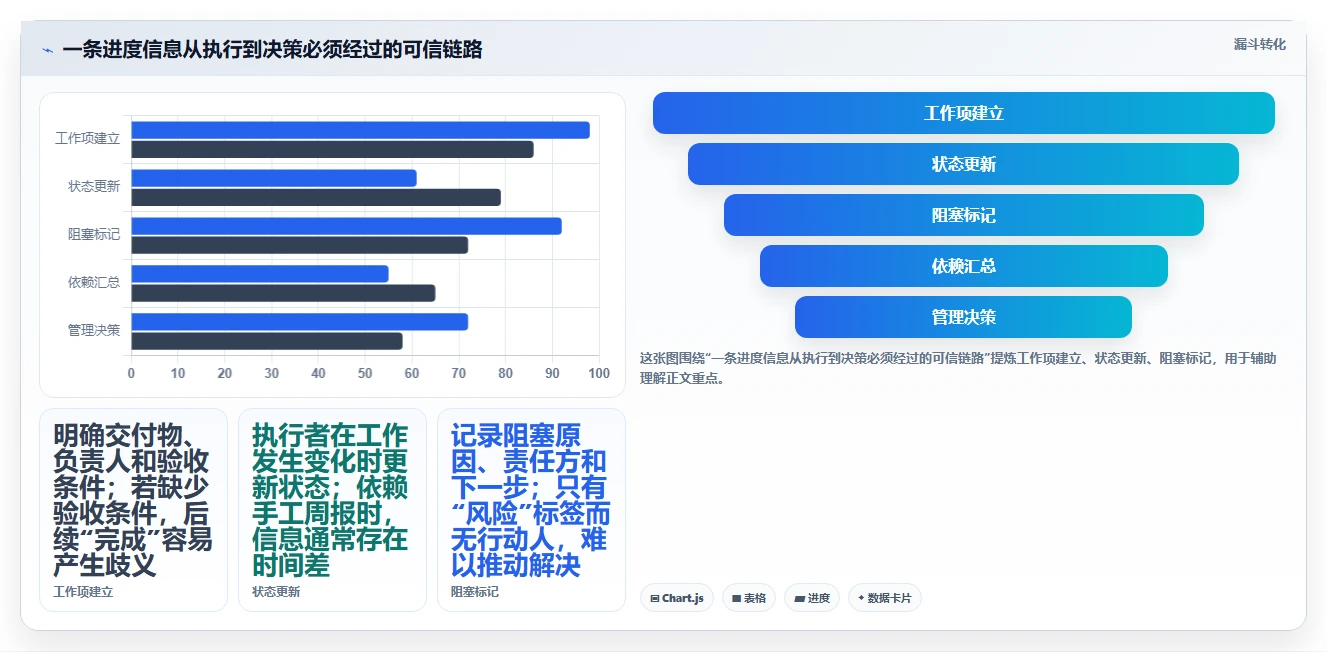This screenshot has height=652, width=1327.
Task: Click the 工作项建立 caption under the first card
Action: click(x=83, y=592)
